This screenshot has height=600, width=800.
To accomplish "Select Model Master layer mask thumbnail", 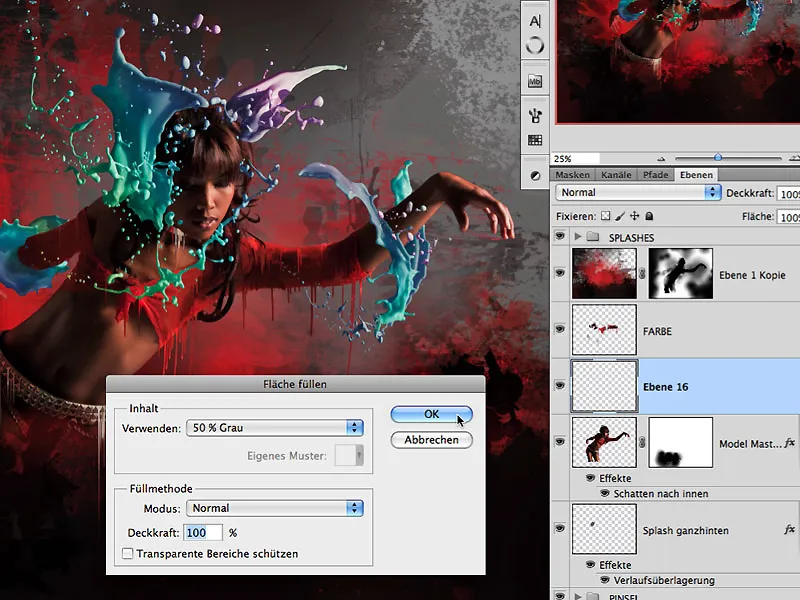I will click(x=681, y=442).
